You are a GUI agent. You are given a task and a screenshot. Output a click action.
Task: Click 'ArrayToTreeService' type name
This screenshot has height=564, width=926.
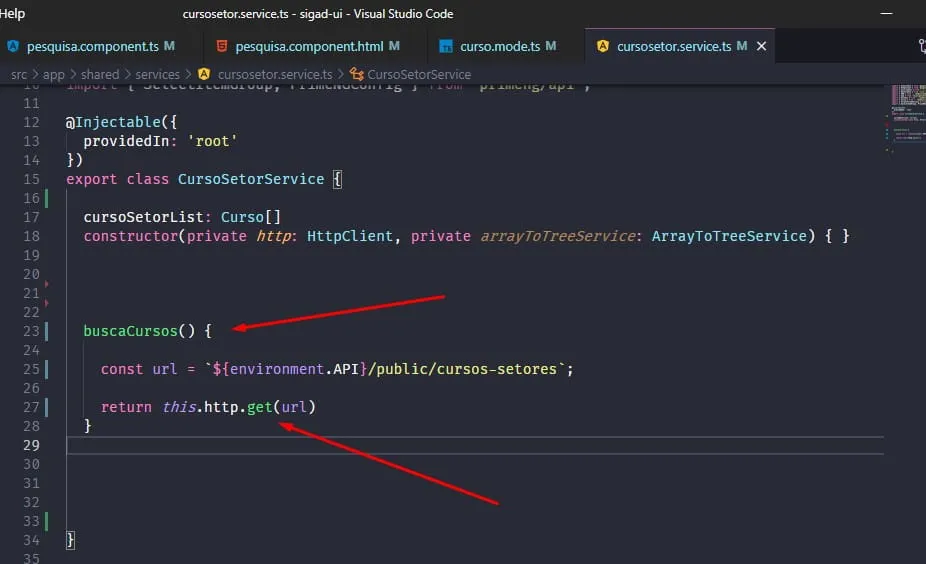point(729,236)
